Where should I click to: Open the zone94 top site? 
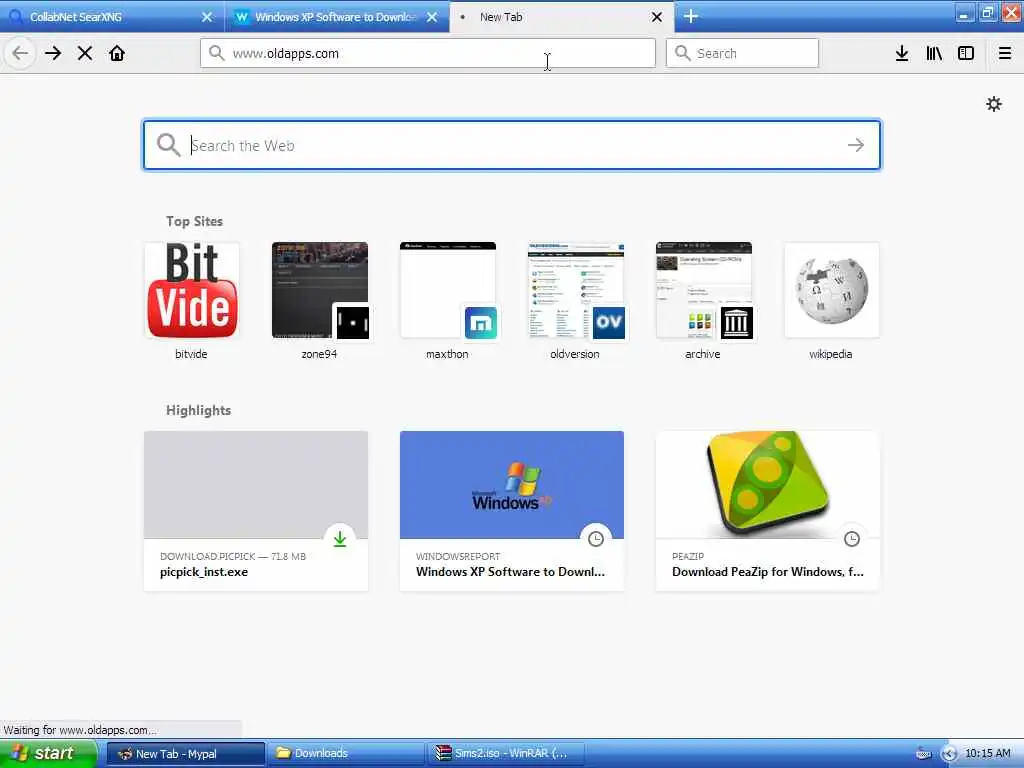(x=319, y=301)
